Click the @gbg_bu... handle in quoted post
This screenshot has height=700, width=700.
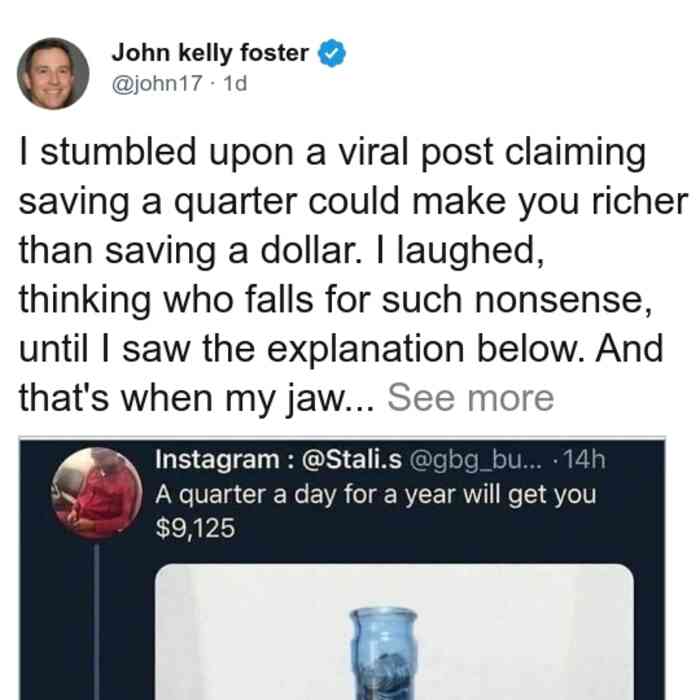click(475, 460)
